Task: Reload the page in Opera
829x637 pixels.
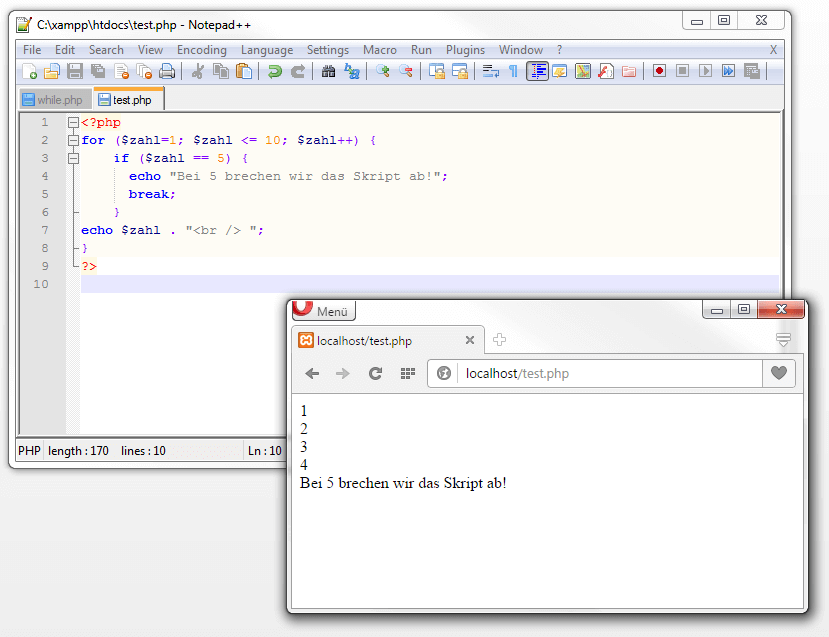Action: tap(375, 373)
